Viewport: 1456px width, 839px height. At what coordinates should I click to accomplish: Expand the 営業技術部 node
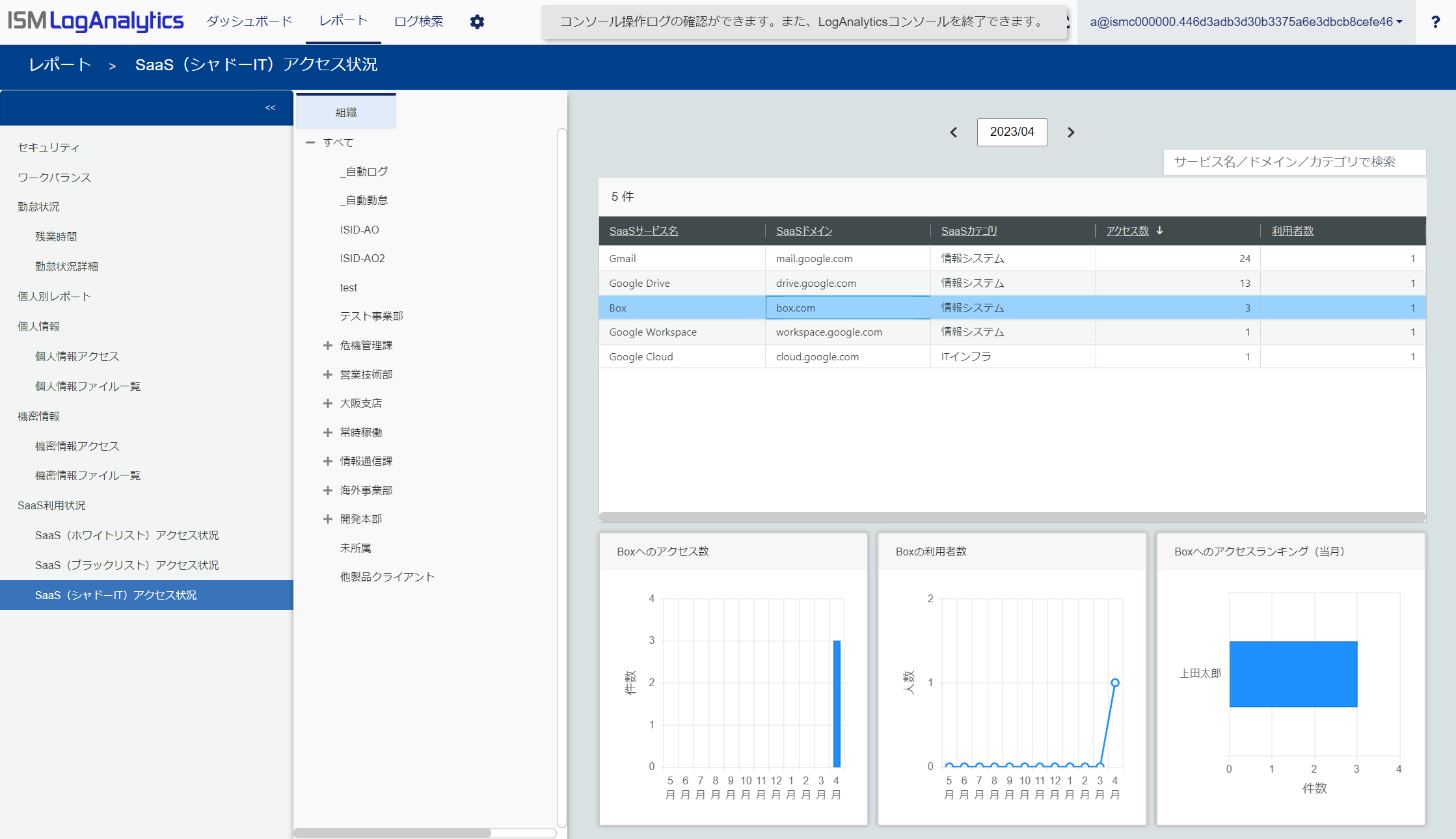[x=328, y=375]
